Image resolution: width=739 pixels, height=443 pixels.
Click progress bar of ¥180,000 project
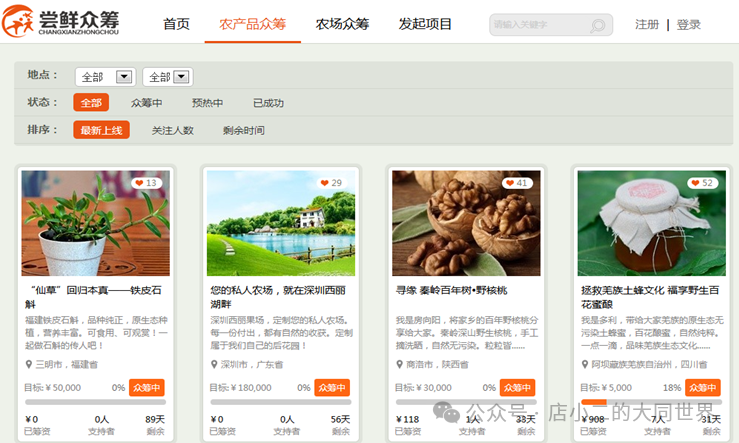point(281,402)
